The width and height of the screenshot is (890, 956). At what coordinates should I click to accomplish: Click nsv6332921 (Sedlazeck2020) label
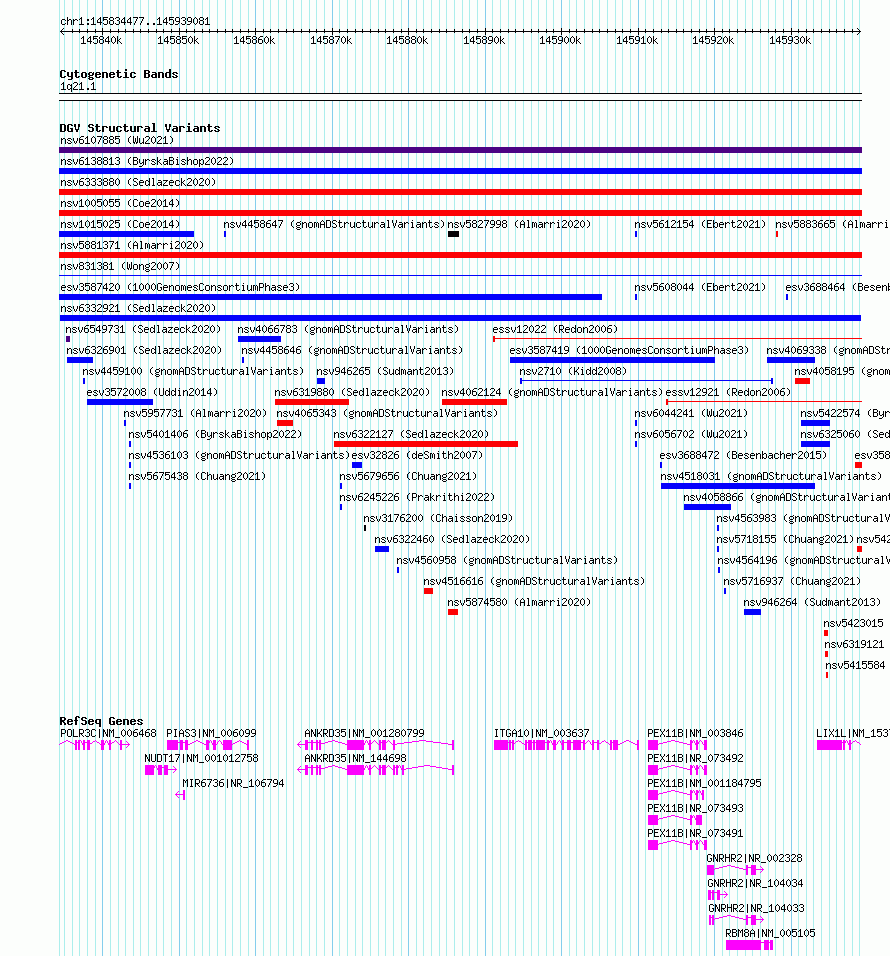click(x=138, y=309)
